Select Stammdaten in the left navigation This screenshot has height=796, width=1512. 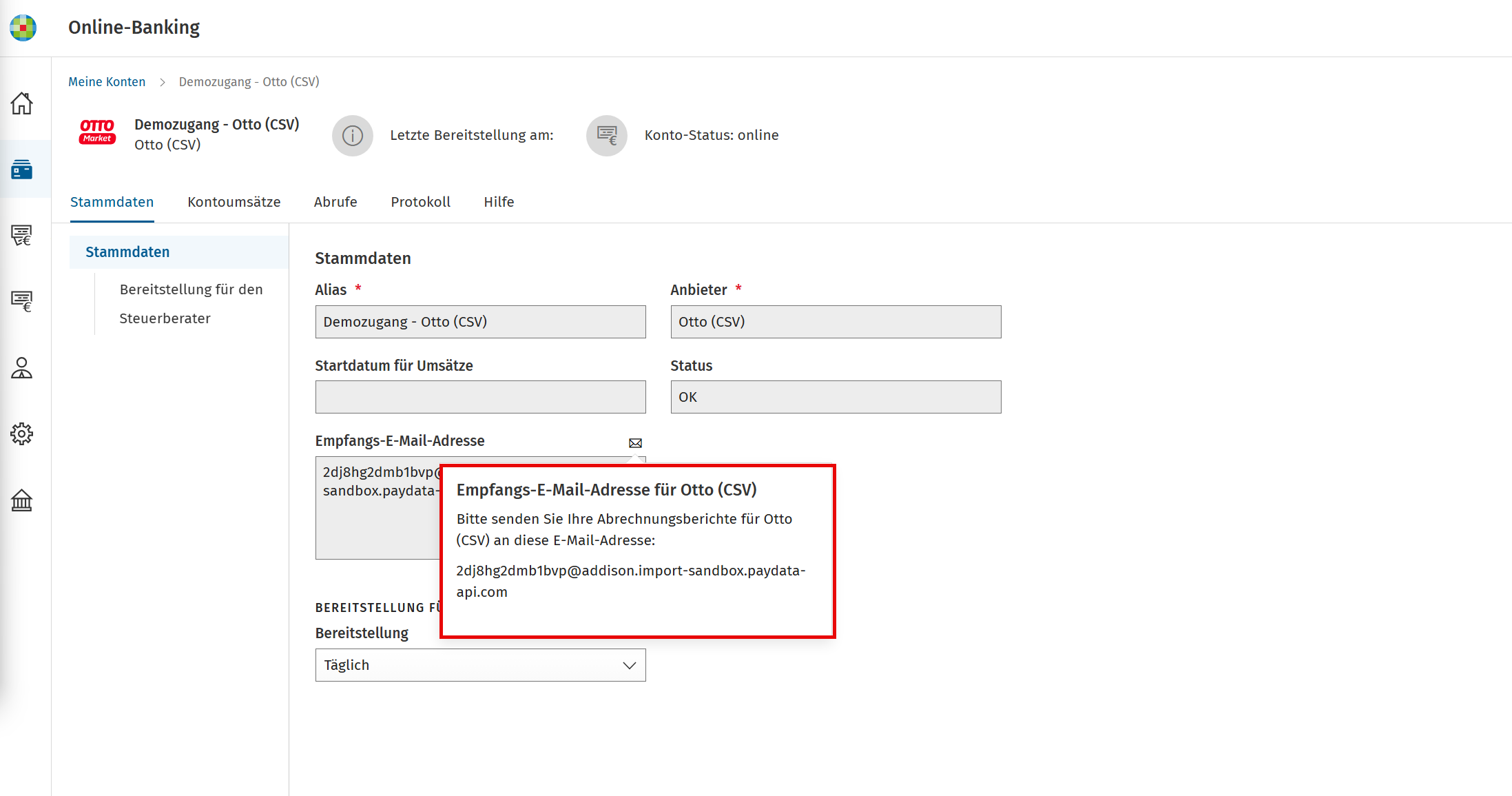[x=179, y=252]
